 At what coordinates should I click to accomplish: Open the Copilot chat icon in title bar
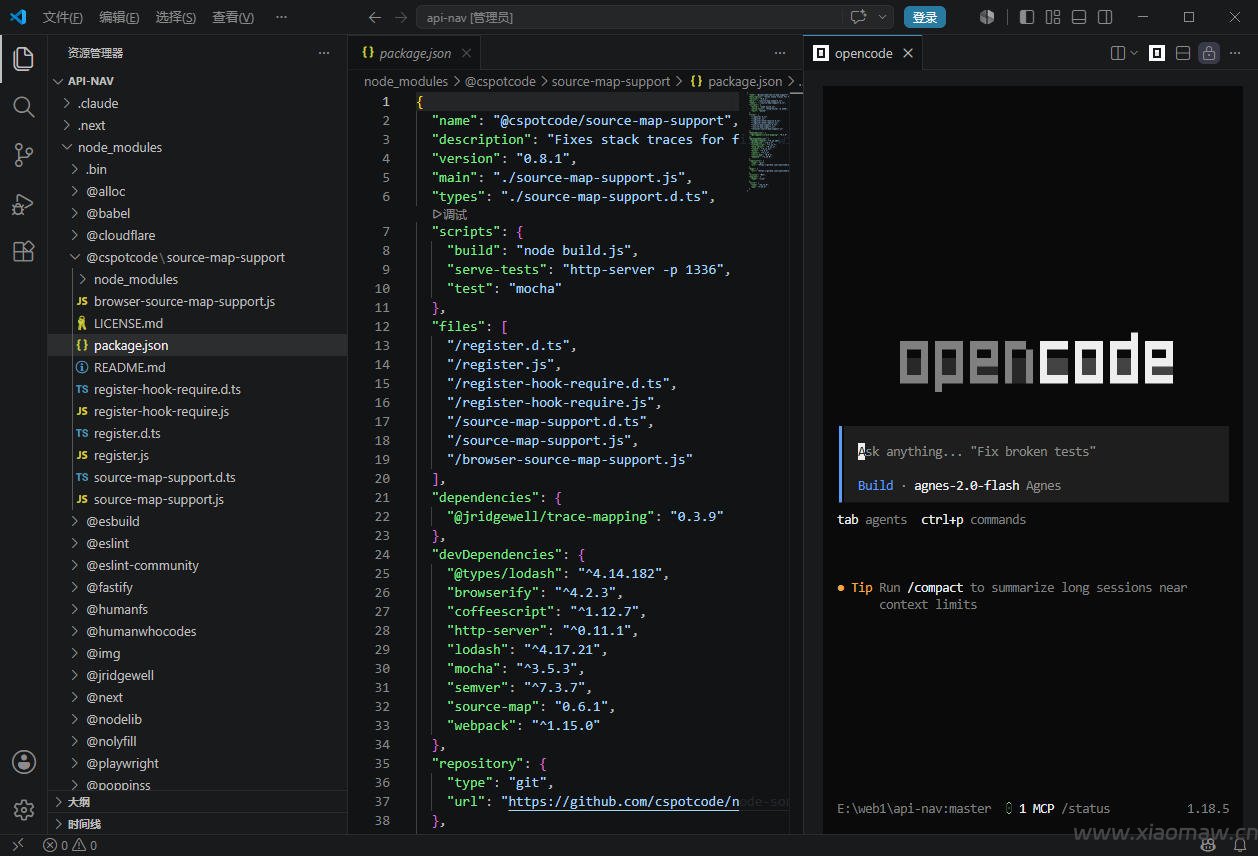coord(858,17)
